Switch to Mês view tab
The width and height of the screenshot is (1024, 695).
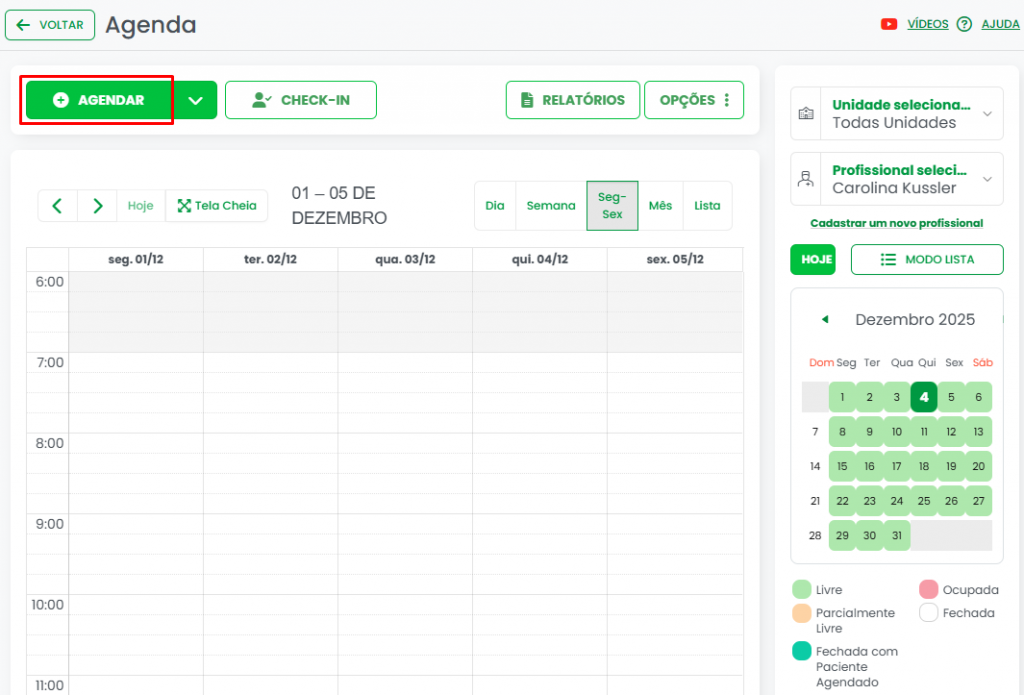(660, 206)
